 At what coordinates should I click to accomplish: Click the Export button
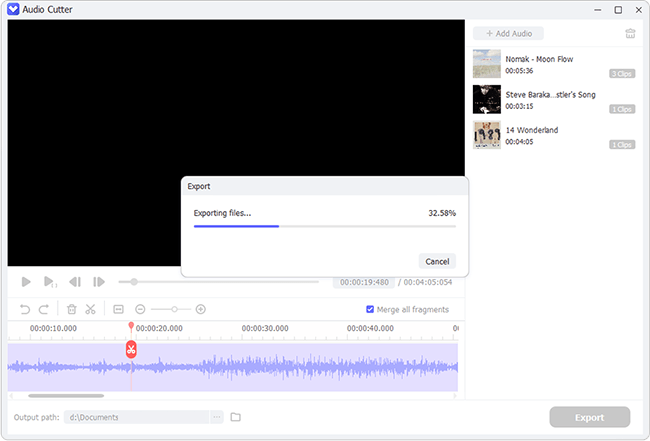[x=589, y=417]
